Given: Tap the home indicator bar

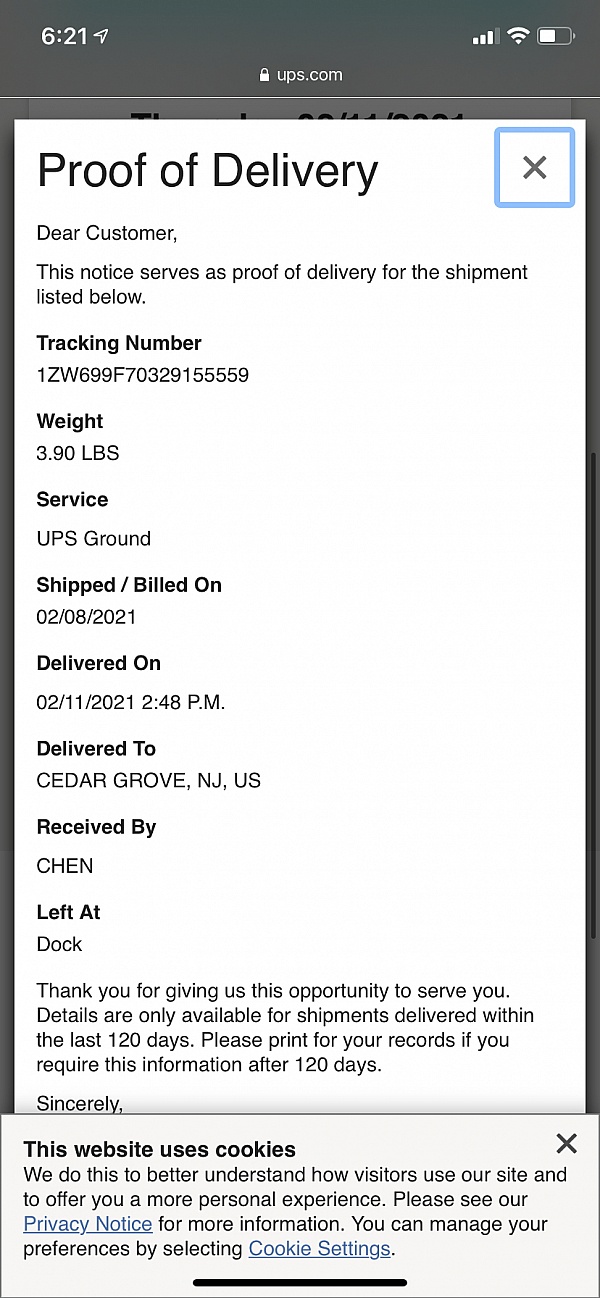Looking at the screenshot, I should pos(300,1282).
